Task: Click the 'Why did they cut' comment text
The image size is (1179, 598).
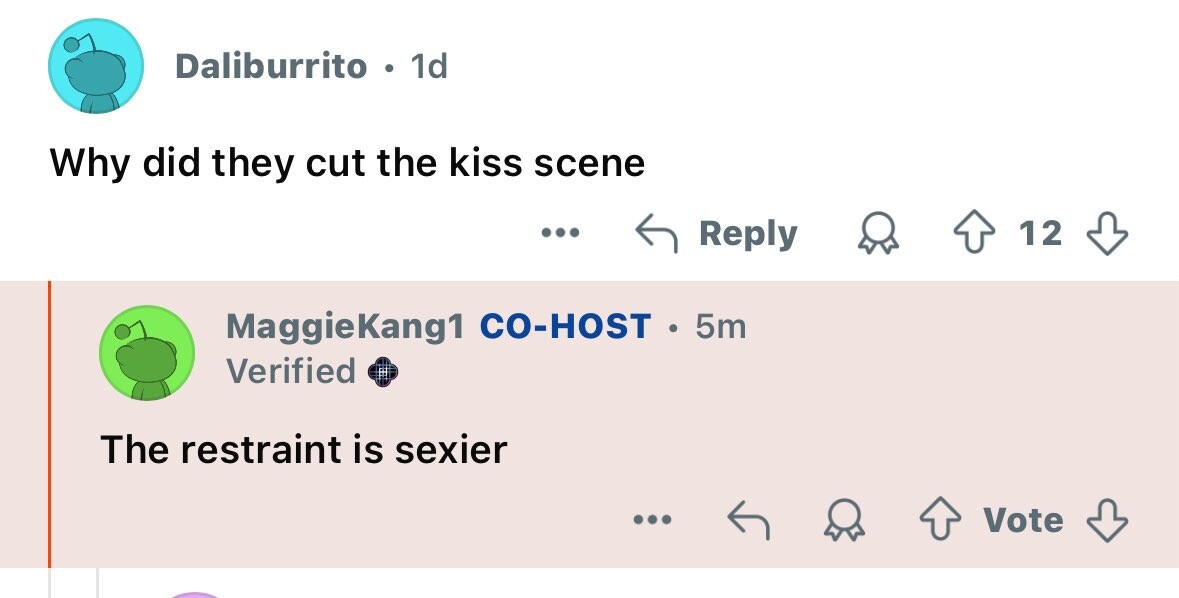Action: 347,162
